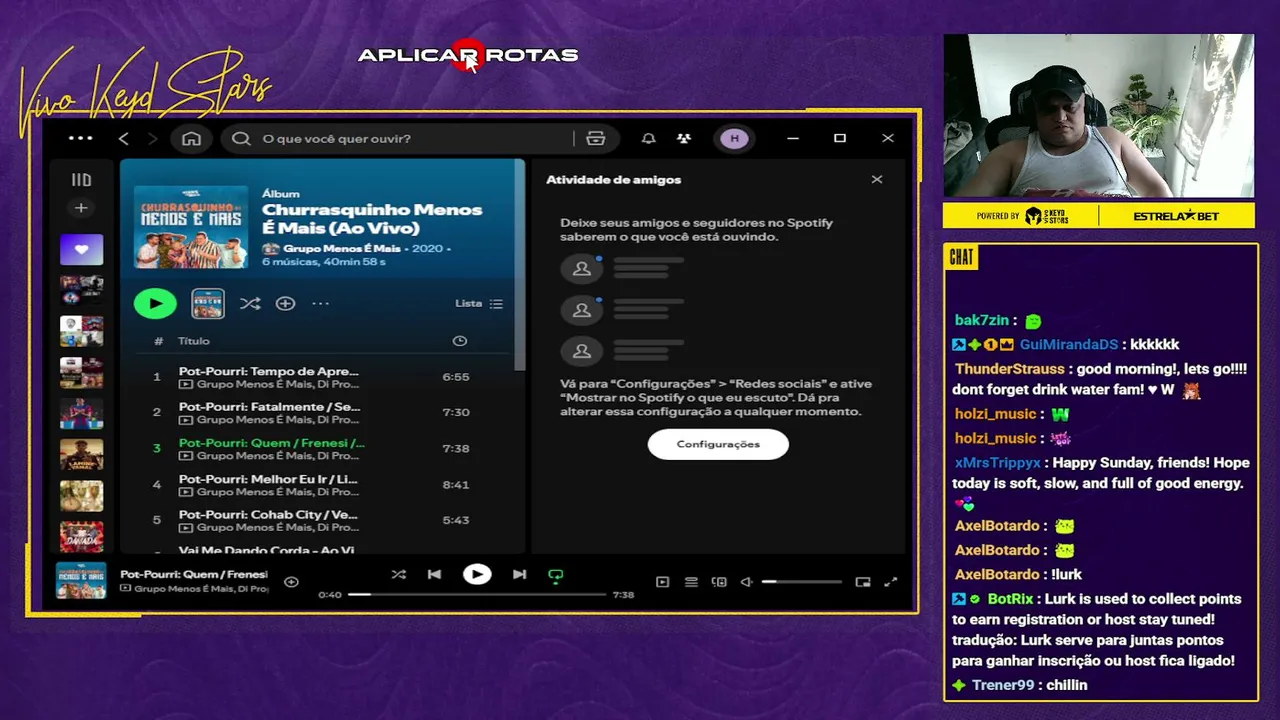Open the Liked Songs heart playlist
Screen dimensions: 1280x720
(x=81, y=249)
